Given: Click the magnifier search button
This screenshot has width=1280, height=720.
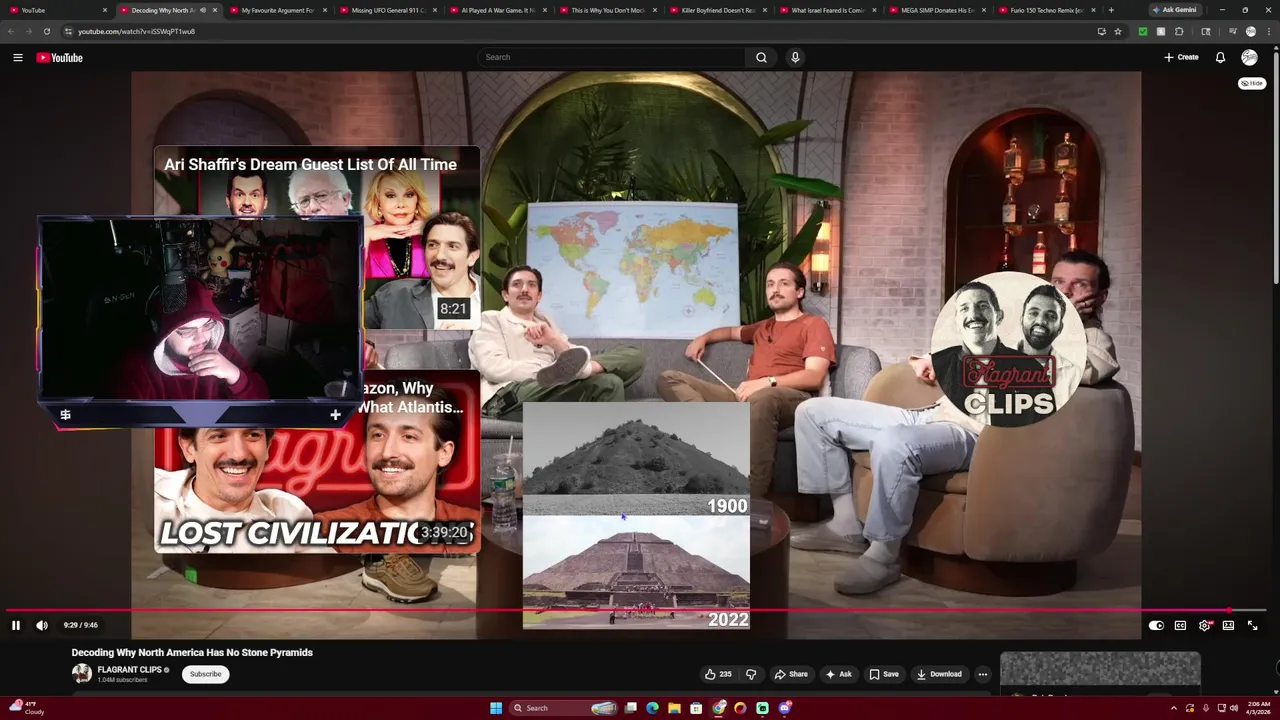Looking at the screenshot, I should 761,57.
